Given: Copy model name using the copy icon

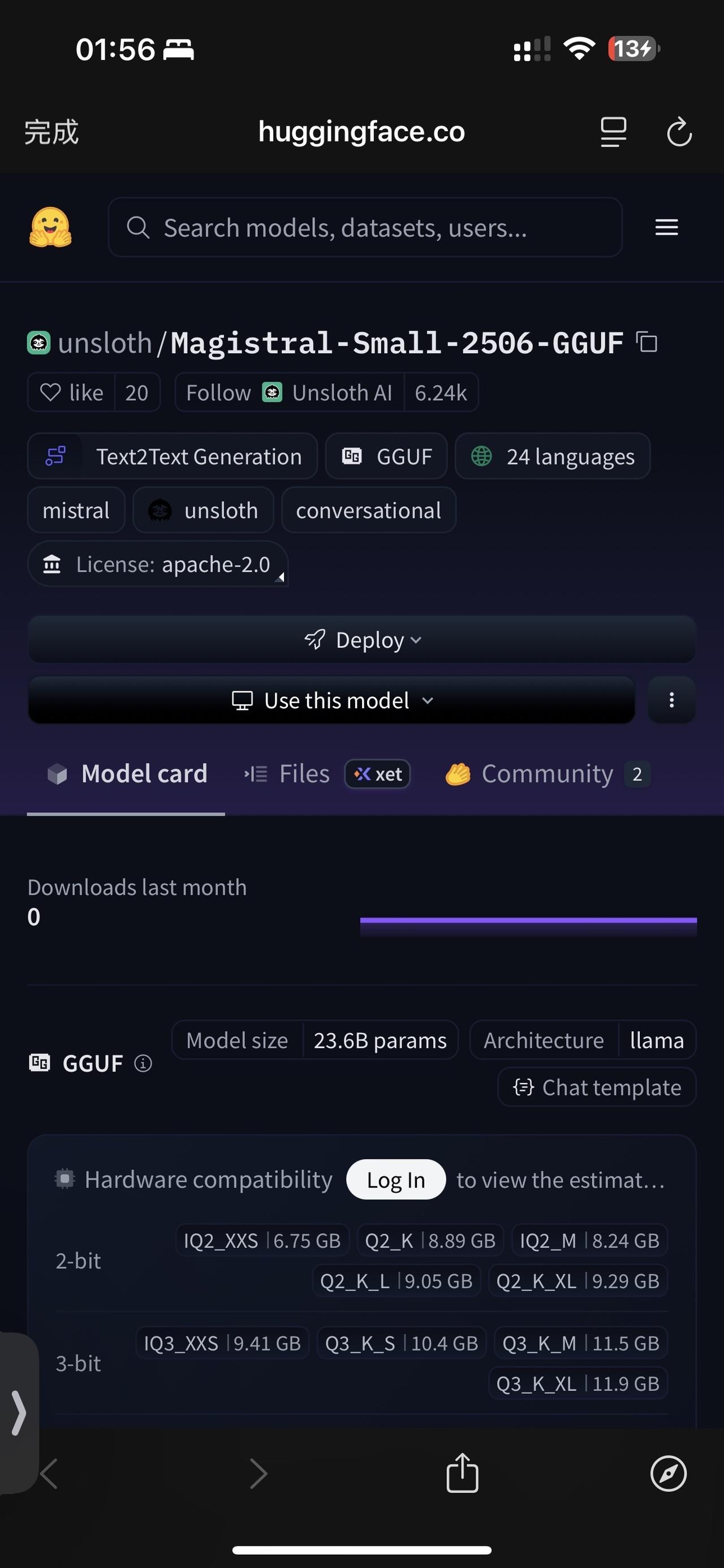Looking at the screenshot, I should pos(647,342).
